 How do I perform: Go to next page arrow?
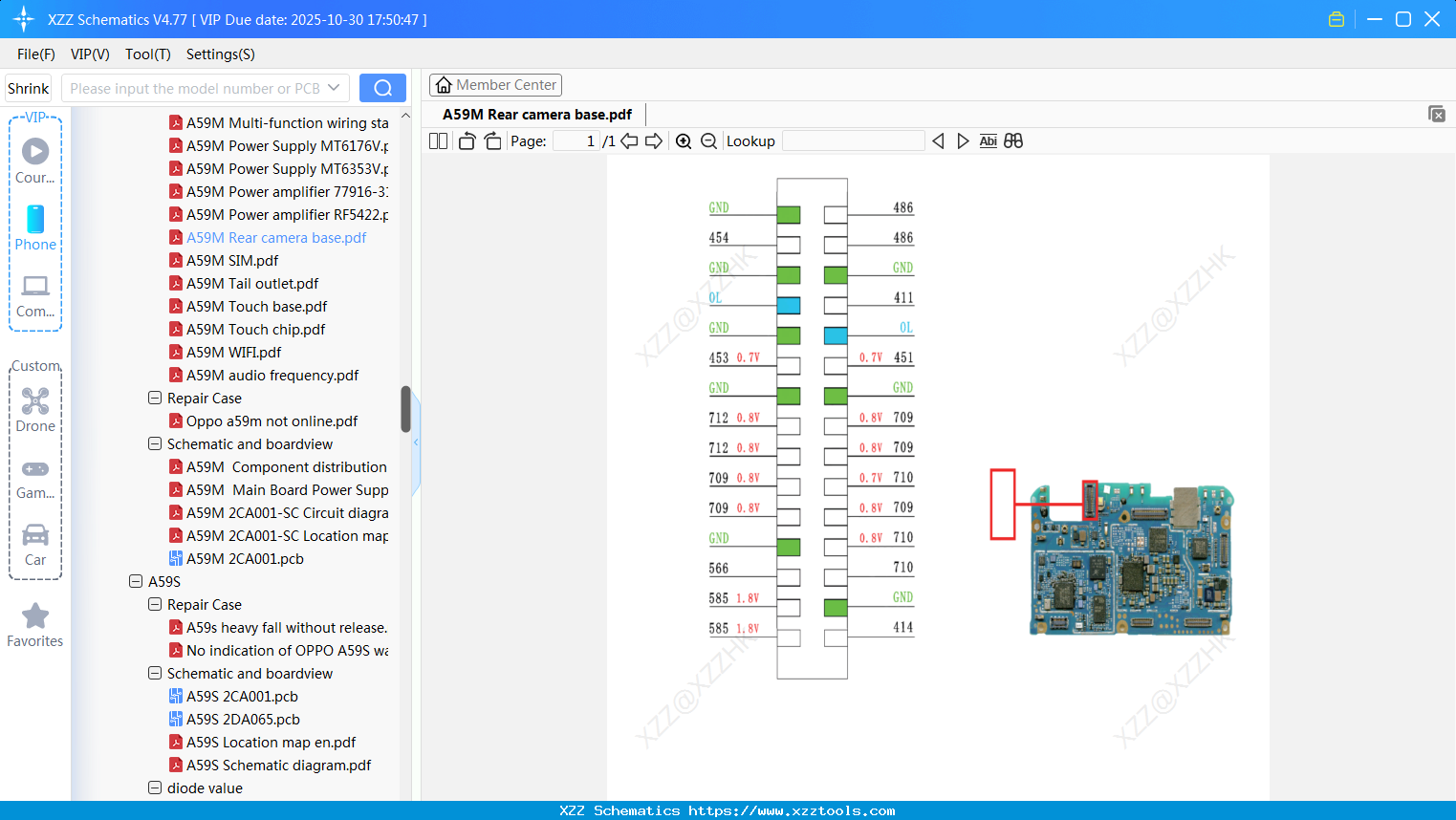click(654, 141)
